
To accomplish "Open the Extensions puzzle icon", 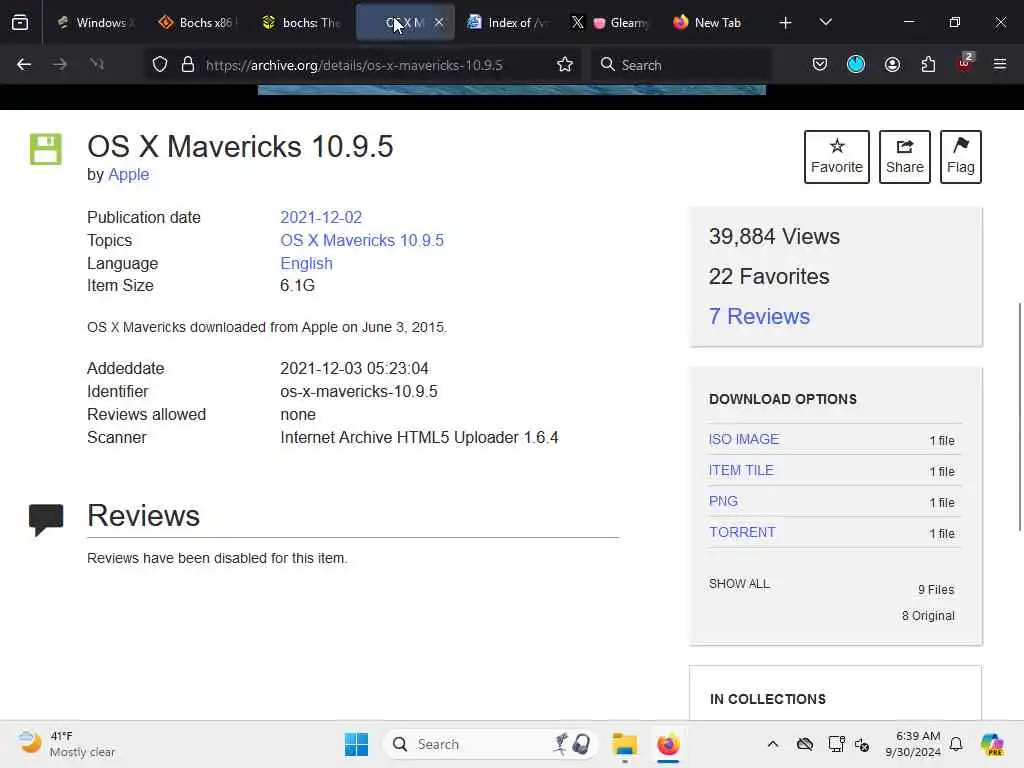I will 928,64.
